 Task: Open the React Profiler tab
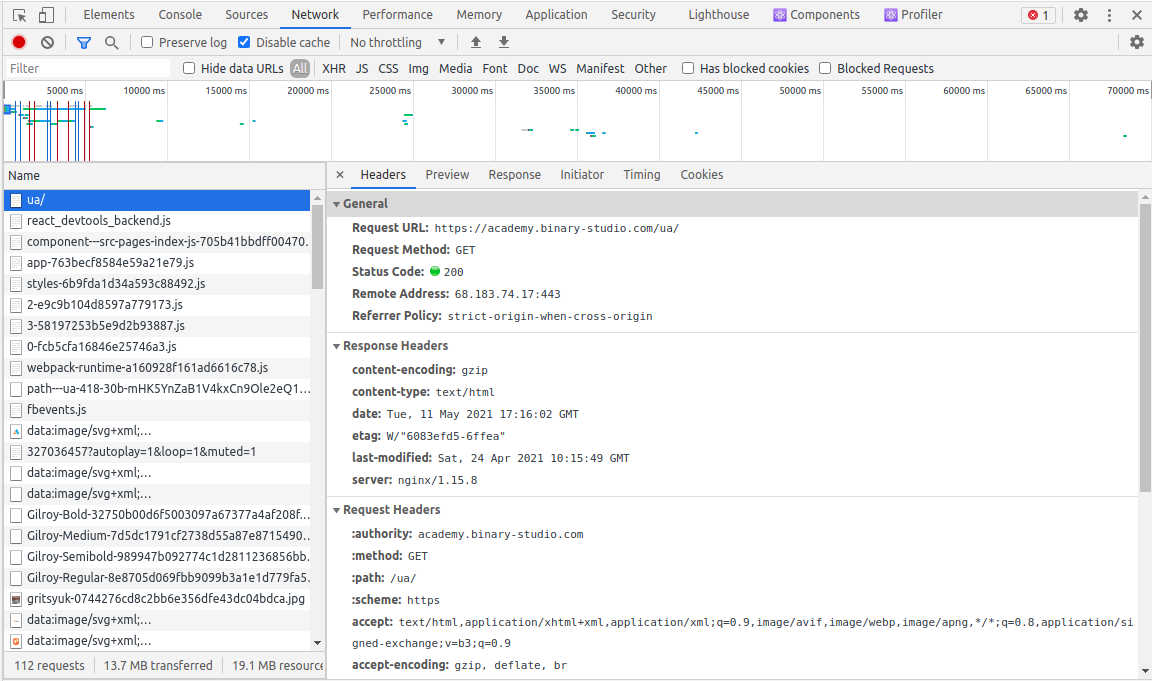click(x=913, y=15)
